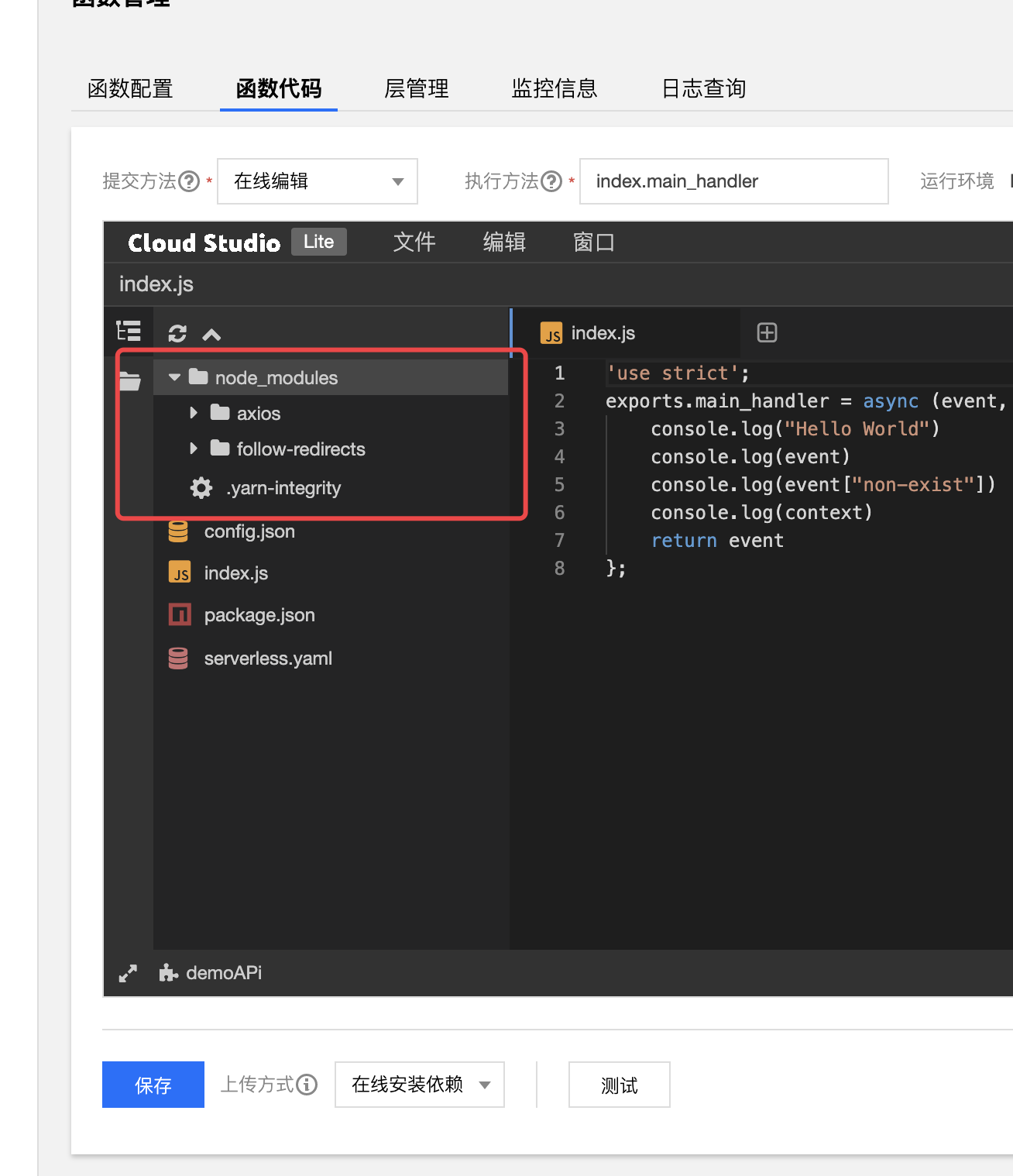Click the index.js breadcrumb title
Screen dimensions: 1013x1176
click(156, 284)
